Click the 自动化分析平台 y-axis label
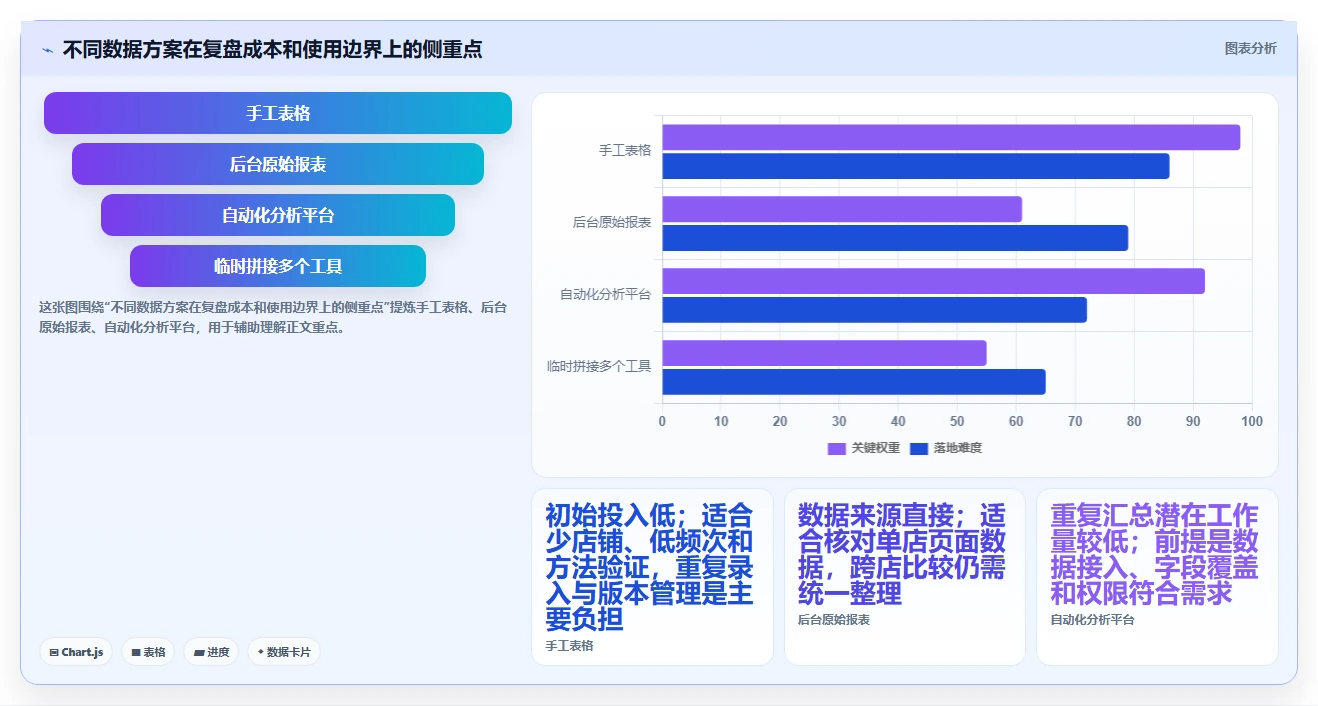The width and height of the screenshot is (1318, 706). pos(605,294)
